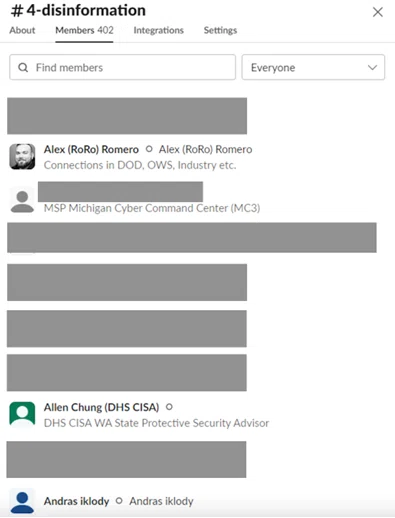The width and height of the screenshot is (395, 518).
Task: Click the presence status circle beside Allen Chung
Action: coord(169,407)
